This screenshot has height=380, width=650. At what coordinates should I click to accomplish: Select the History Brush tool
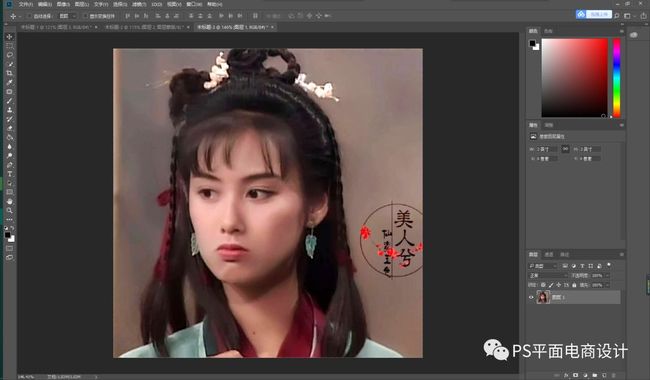click(9, 119)
